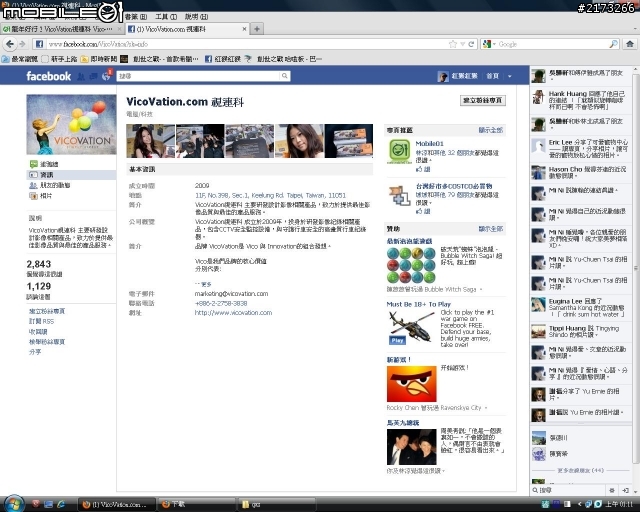Click 顯示全部 beside 贊助

[x=491, y=229]
